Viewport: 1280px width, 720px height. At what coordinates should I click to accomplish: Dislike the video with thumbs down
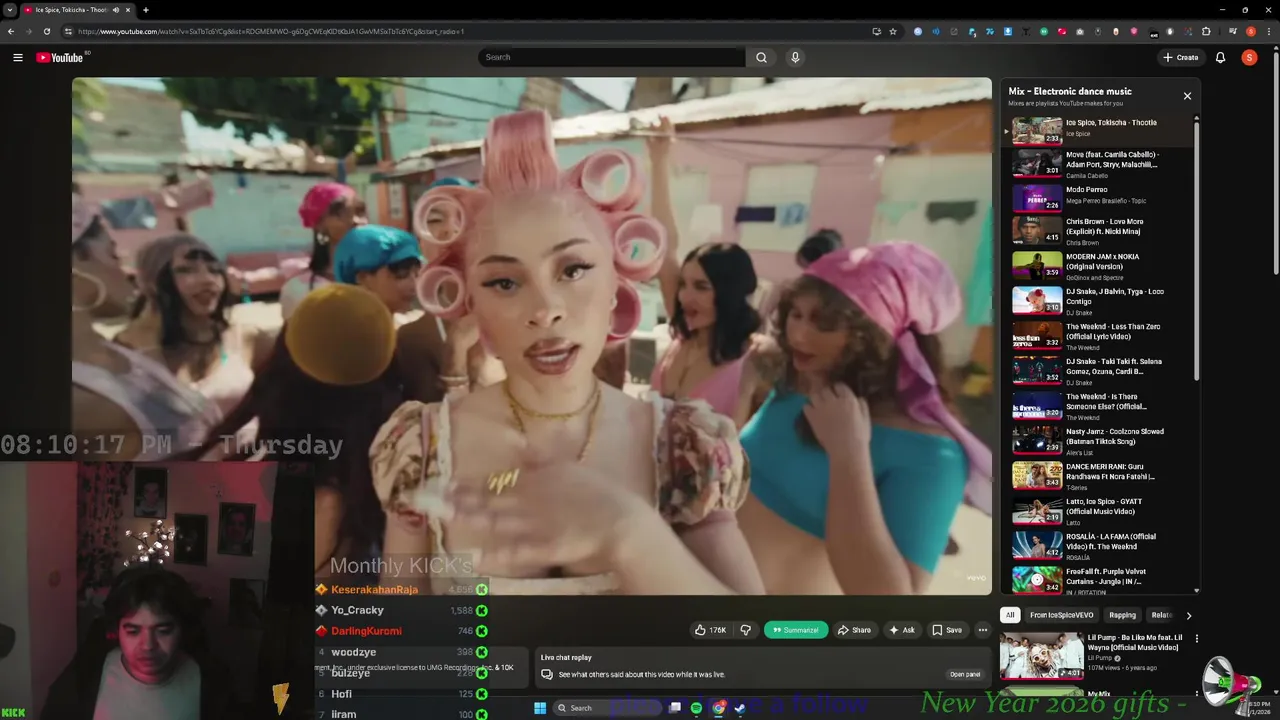click(745, 630)
